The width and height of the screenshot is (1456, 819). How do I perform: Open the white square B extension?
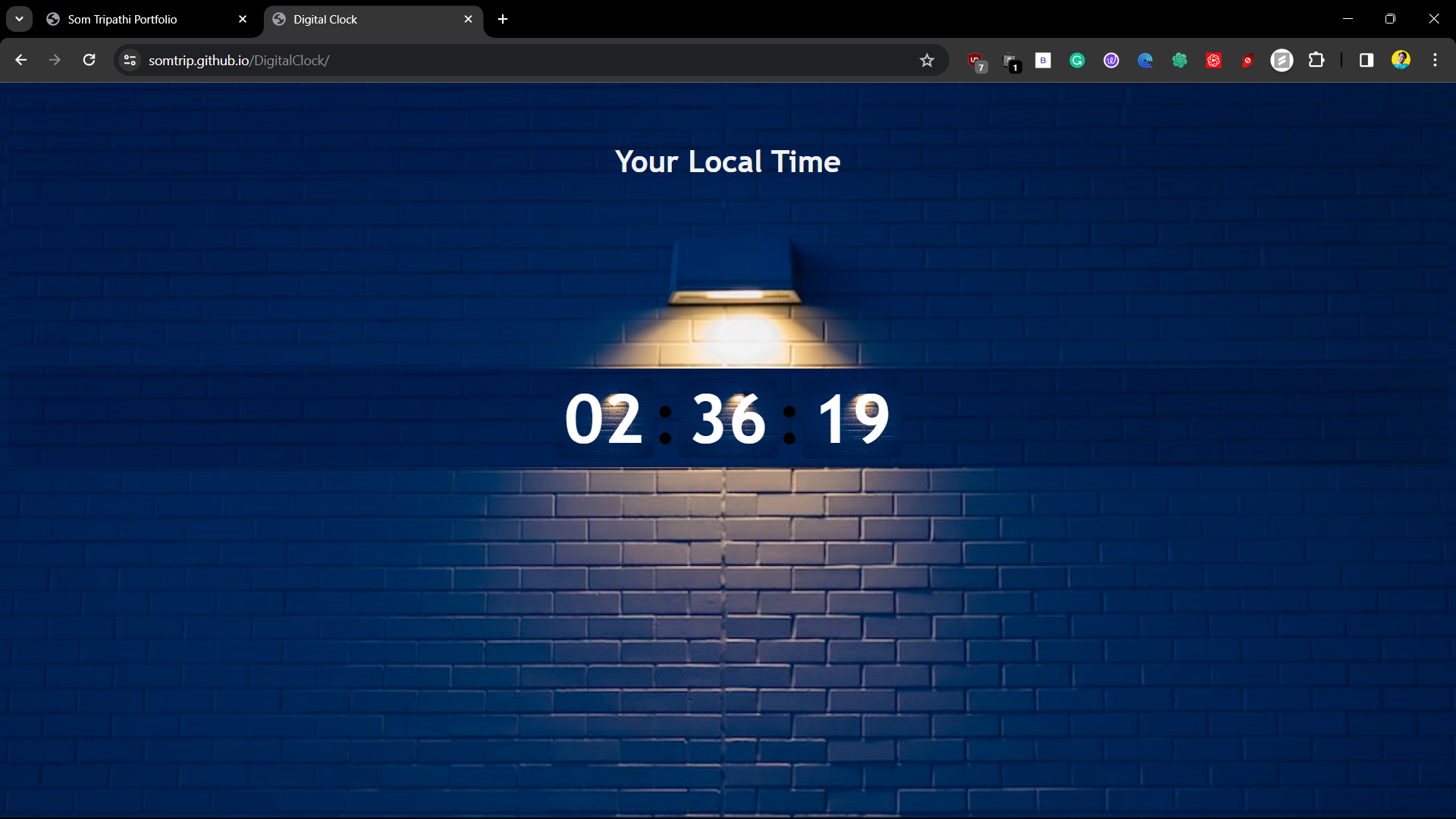pyautogui.click(x=1043, y=61)
